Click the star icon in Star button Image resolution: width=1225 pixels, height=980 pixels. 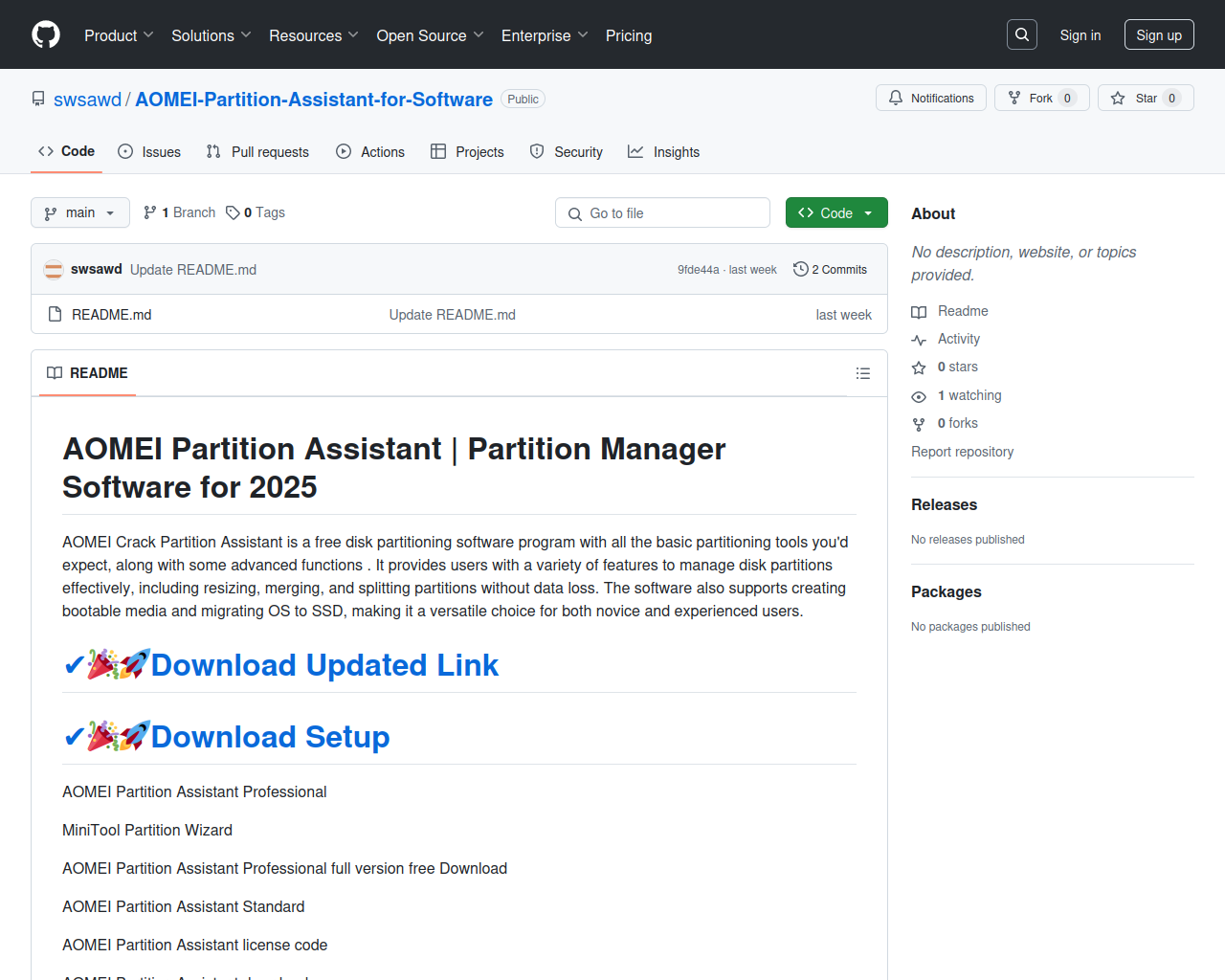coord(1118,98)
